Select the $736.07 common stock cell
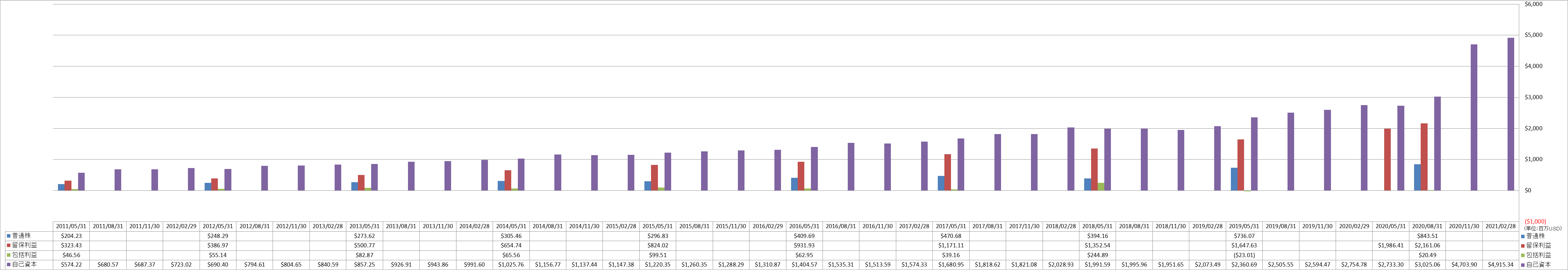Image resolution: width=1568 pixels, height=270 pixels. (x=1244, y=236)
